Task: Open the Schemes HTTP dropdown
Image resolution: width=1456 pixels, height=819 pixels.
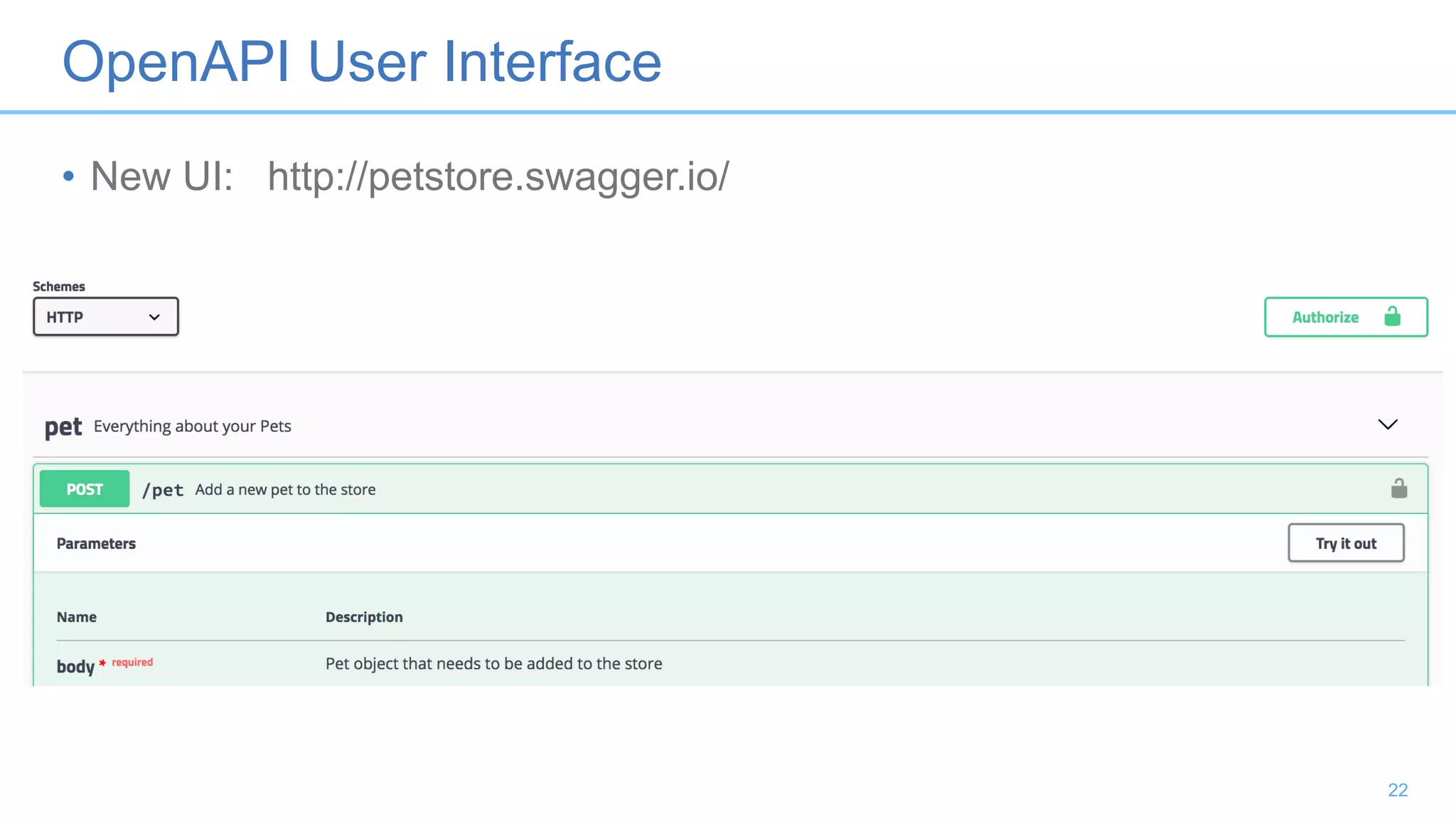Action: [105, 316]
